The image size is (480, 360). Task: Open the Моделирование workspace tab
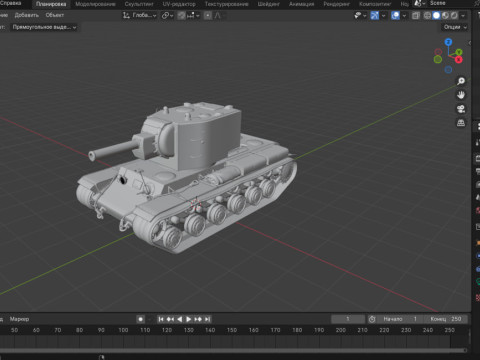[95, 4]
